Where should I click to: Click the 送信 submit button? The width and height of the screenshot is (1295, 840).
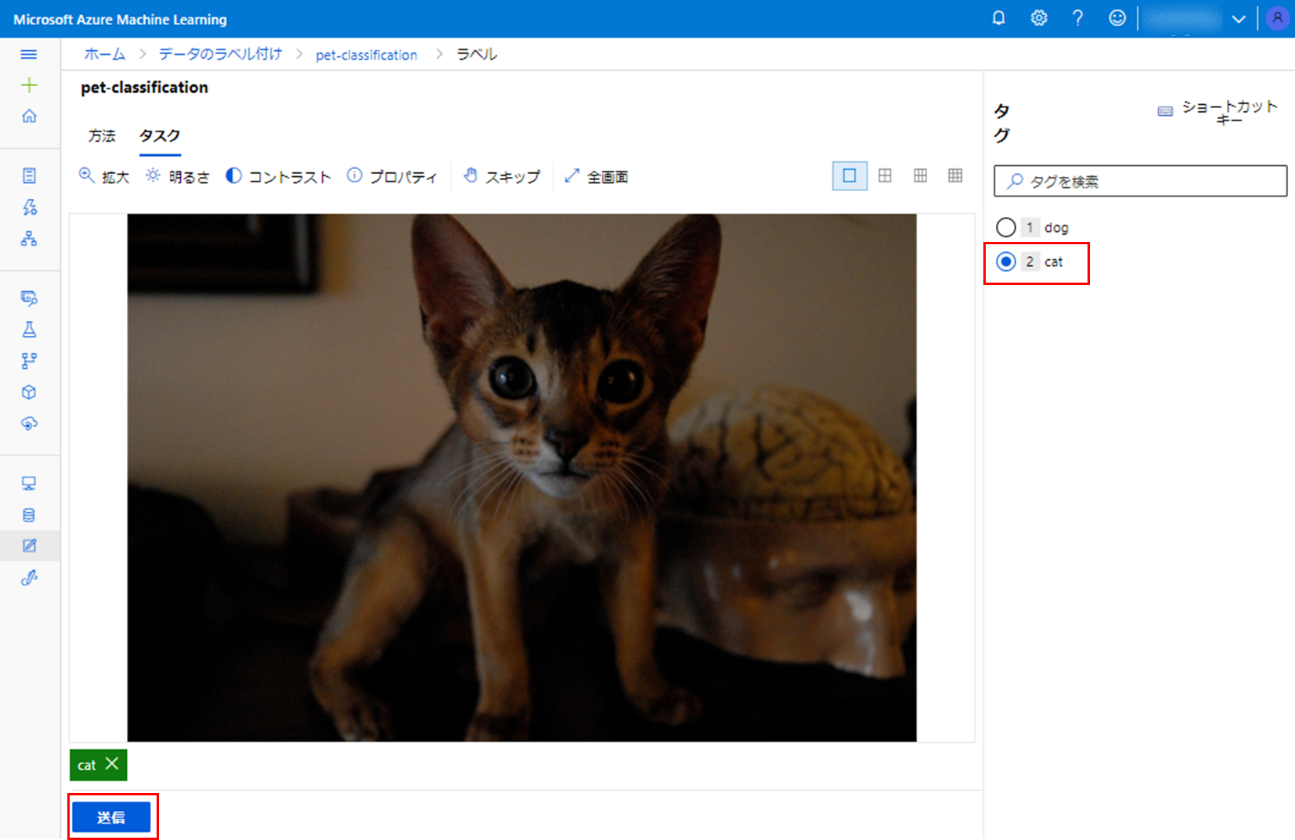[x=111, y=817]
